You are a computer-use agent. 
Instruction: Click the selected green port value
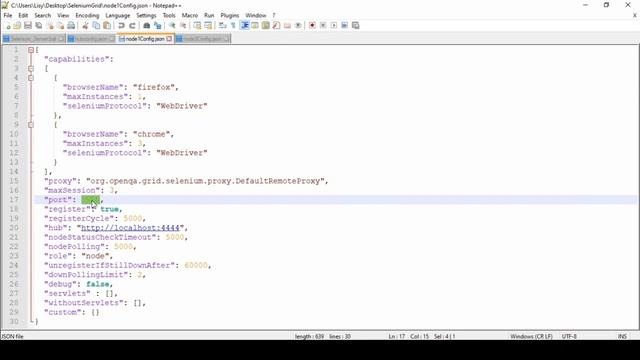tap(90, 200)
